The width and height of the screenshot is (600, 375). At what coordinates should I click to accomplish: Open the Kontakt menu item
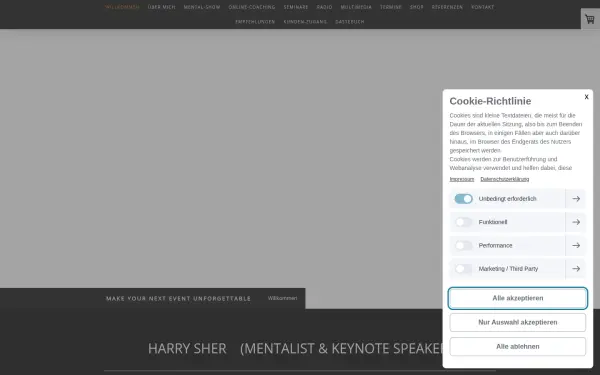coord(483,7)
